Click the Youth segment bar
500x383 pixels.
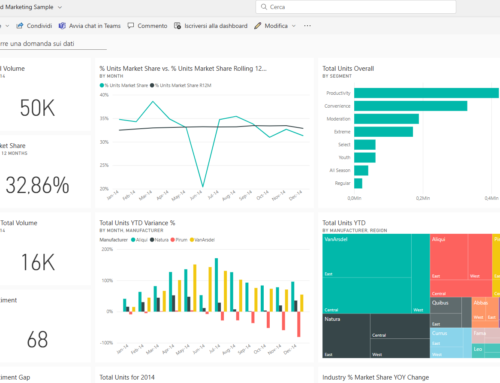[x=365, y=157]
